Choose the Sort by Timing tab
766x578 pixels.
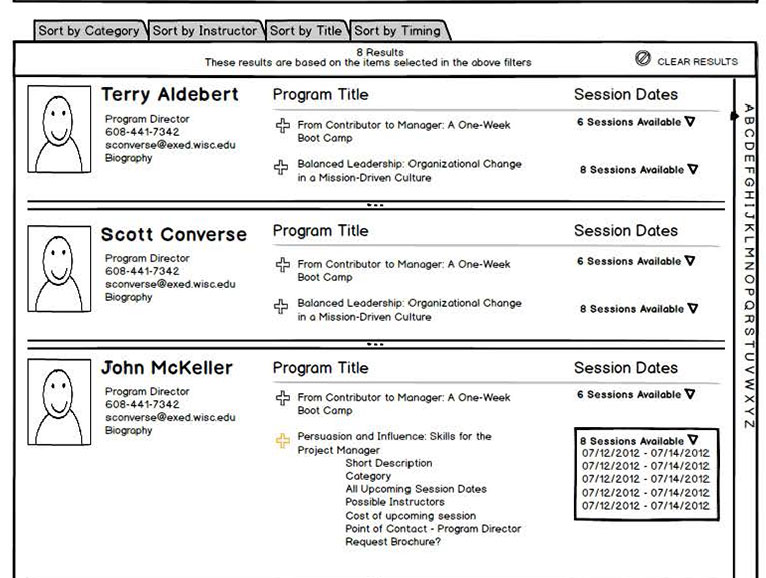[398, 31]
